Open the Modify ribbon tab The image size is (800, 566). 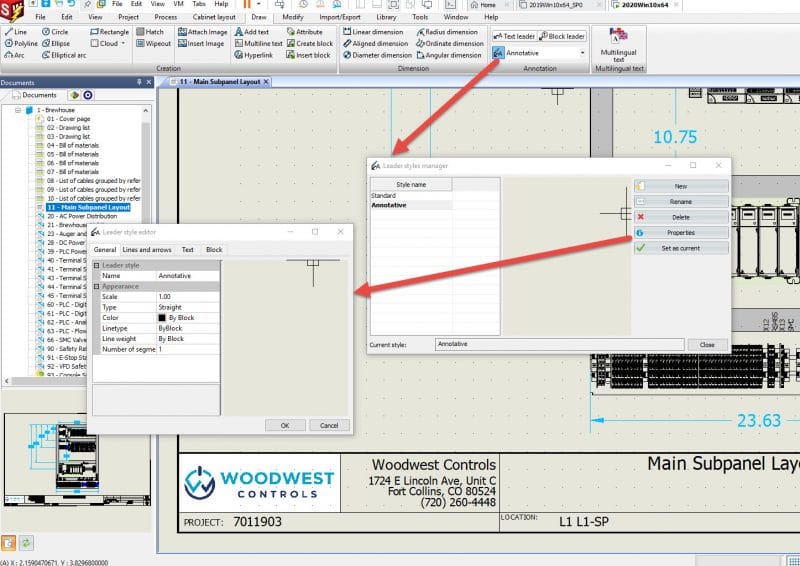pyautogui.click(x=292, y=17)
